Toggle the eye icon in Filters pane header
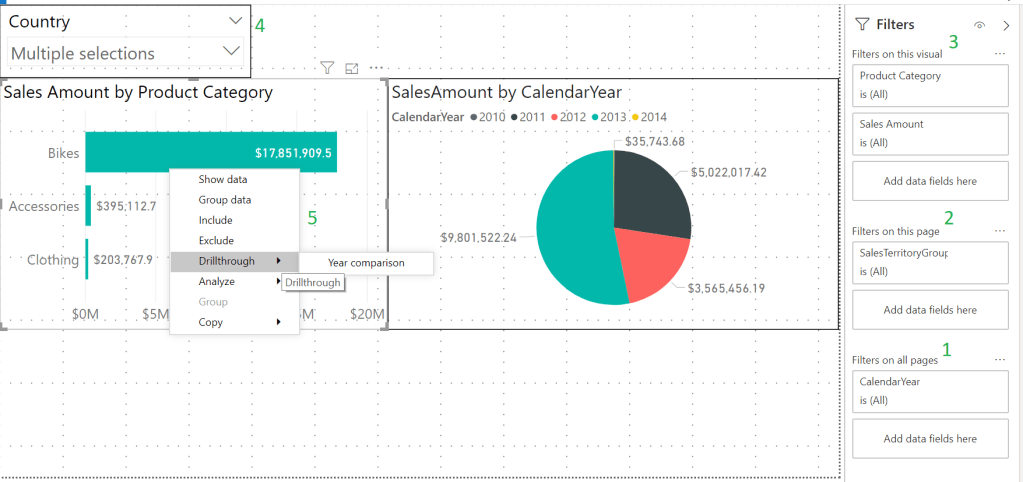1023x482 pixels. [x=979, y=25]
